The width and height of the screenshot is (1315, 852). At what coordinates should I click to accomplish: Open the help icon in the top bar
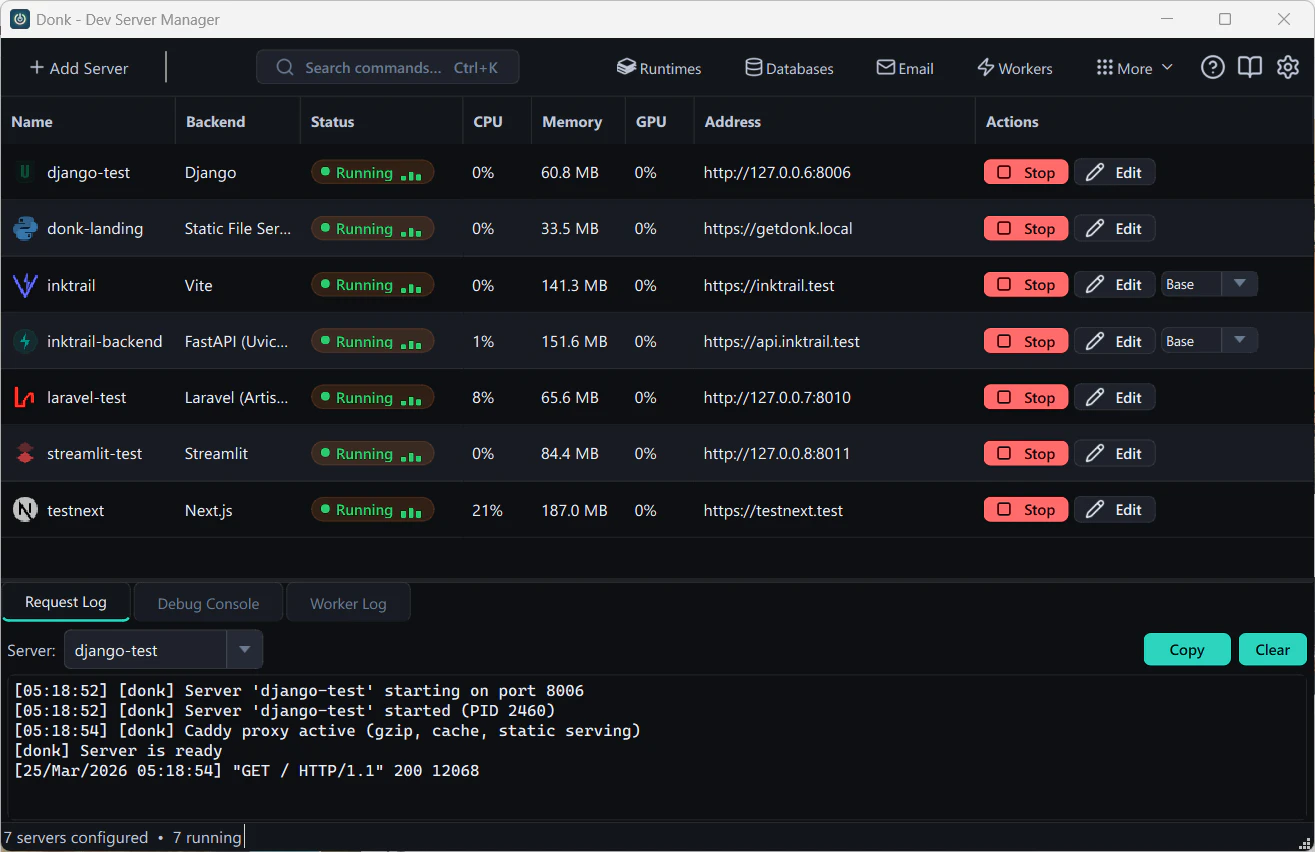pos(1213,67)
